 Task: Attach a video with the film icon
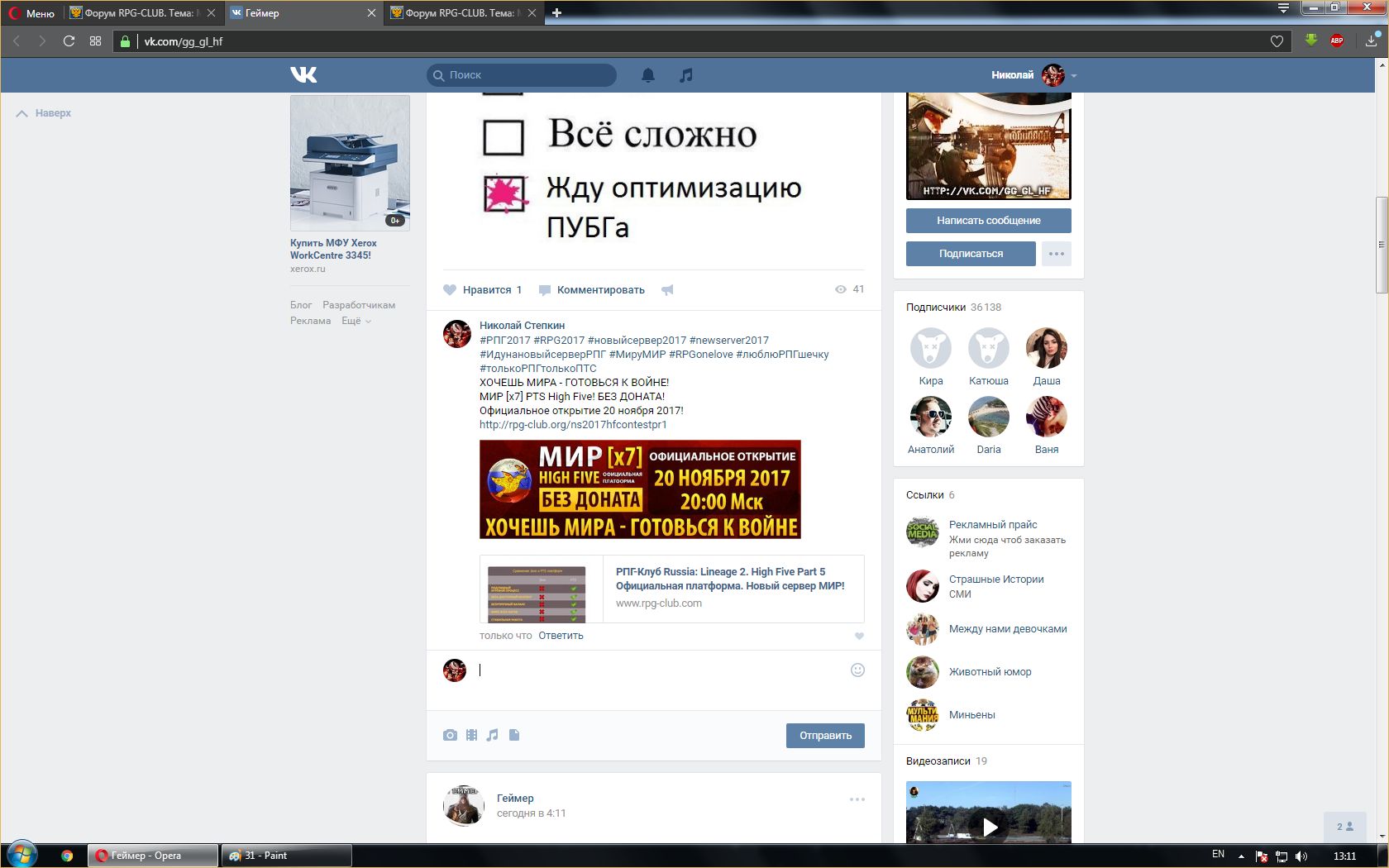(x=471, y=735)
